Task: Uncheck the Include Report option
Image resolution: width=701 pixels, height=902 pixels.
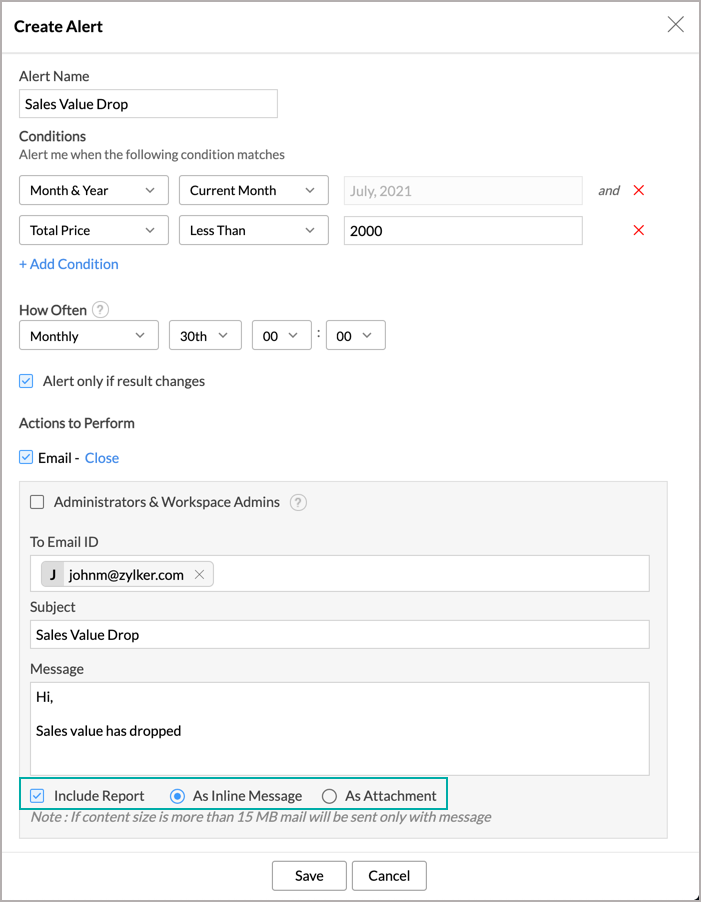Action: point(37,796)
